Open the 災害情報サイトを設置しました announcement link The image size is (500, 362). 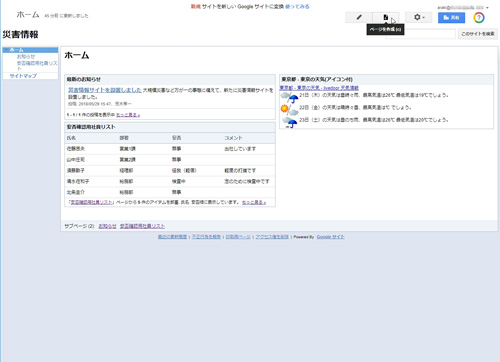coord(105,90)
